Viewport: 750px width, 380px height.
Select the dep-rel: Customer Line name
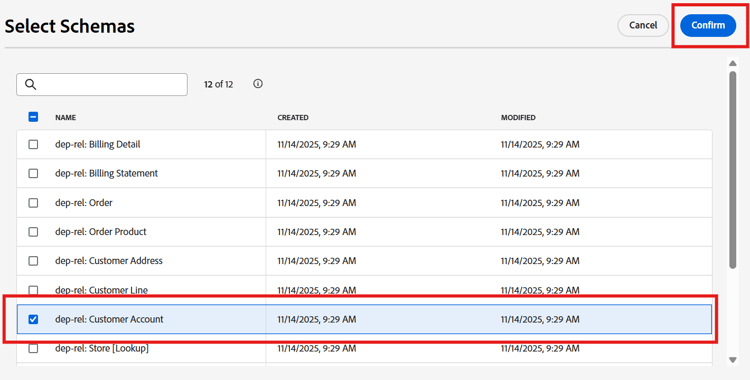pyautogui.click(x=101, y=290)
